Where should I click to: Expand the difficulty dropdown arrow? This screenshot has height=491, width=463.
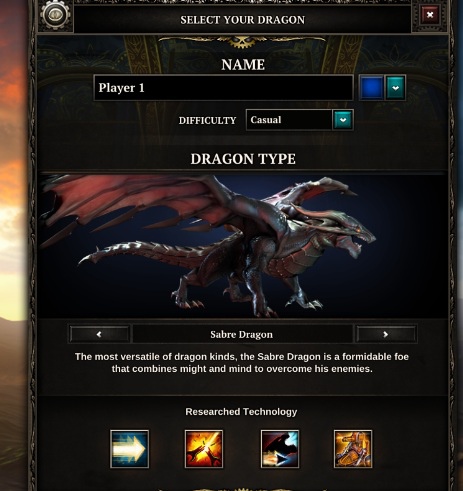[x=343, y=120]
